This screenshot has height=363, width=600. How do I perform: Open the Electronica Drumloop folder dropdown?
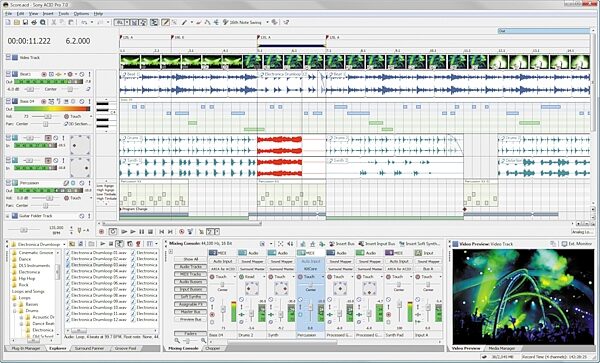coord(64,244)
